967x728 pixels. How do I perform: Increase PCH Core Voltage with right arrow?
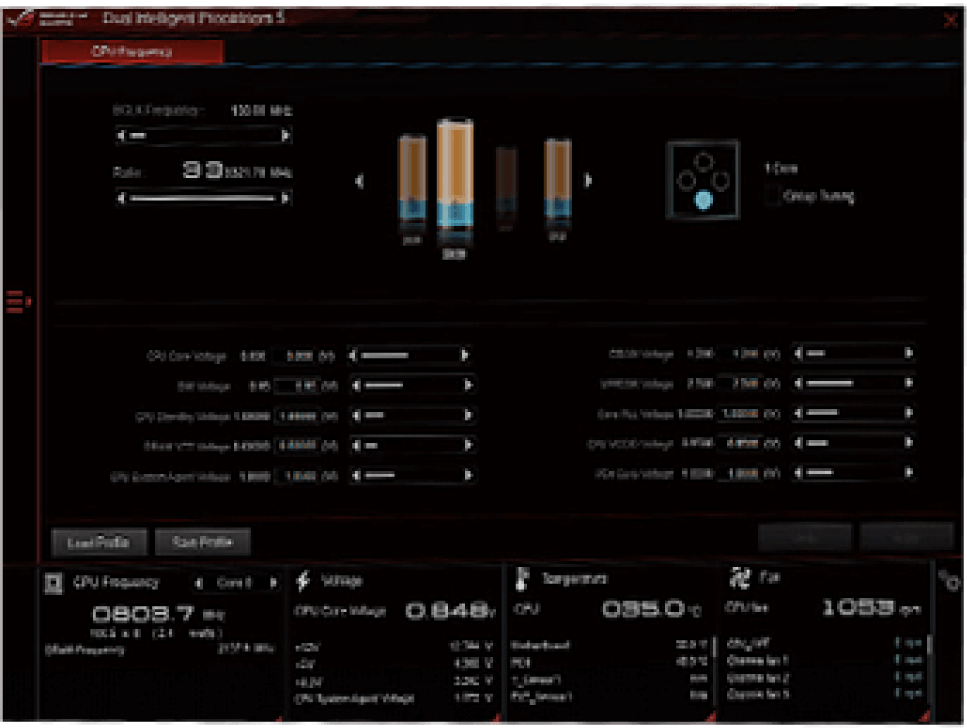908,473
